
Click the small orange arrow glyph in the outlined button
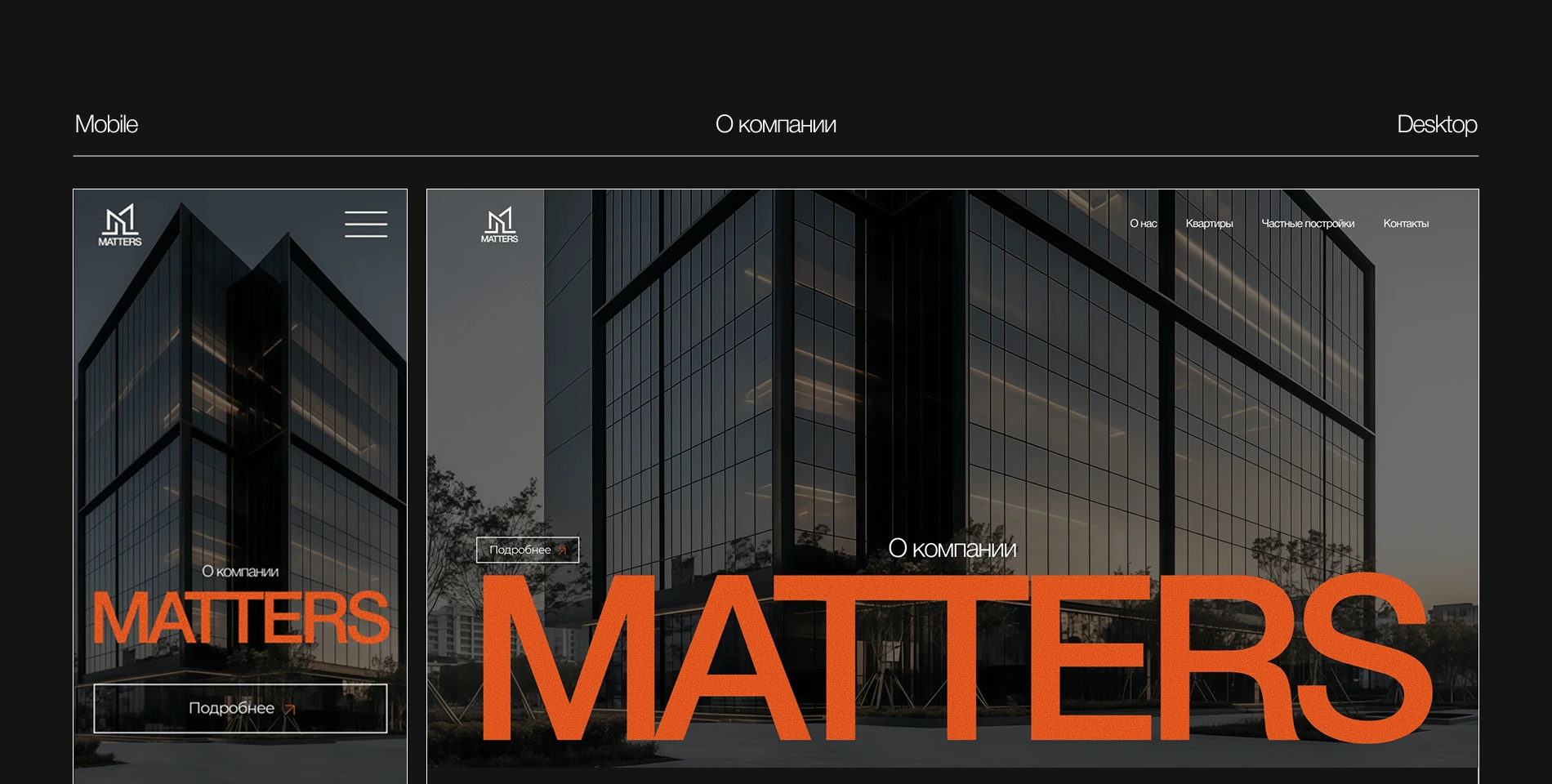coord(290,709)
